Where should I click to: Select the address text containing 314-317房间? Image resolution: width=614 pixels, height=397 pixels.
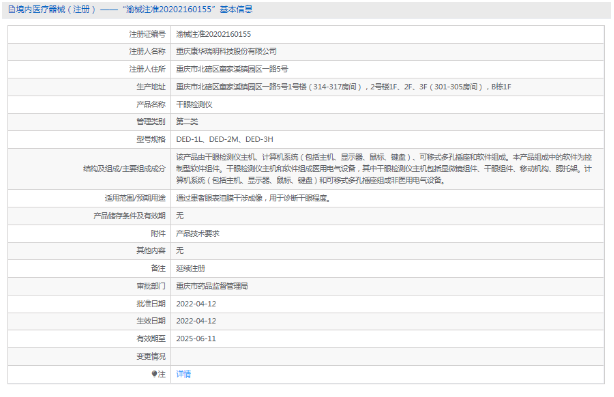pos(343,87)
